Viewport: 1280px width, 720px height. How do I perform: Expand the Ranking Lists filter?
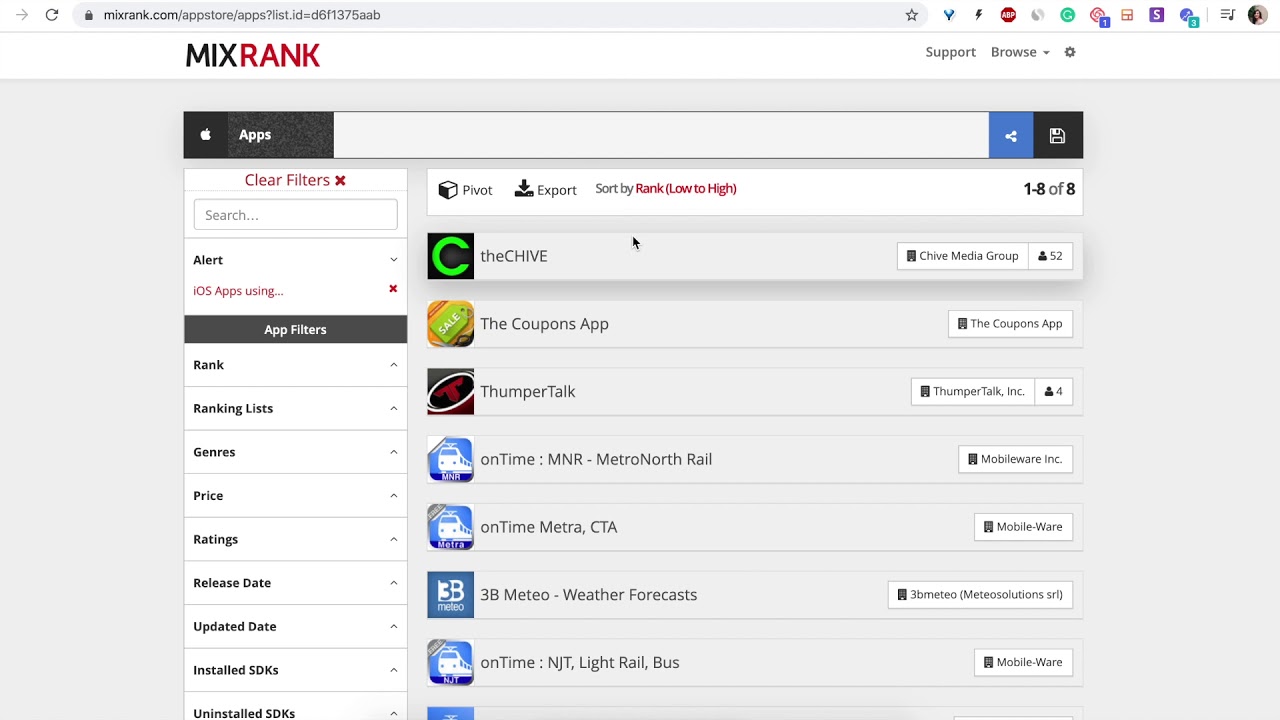click(x=295, y=408)
